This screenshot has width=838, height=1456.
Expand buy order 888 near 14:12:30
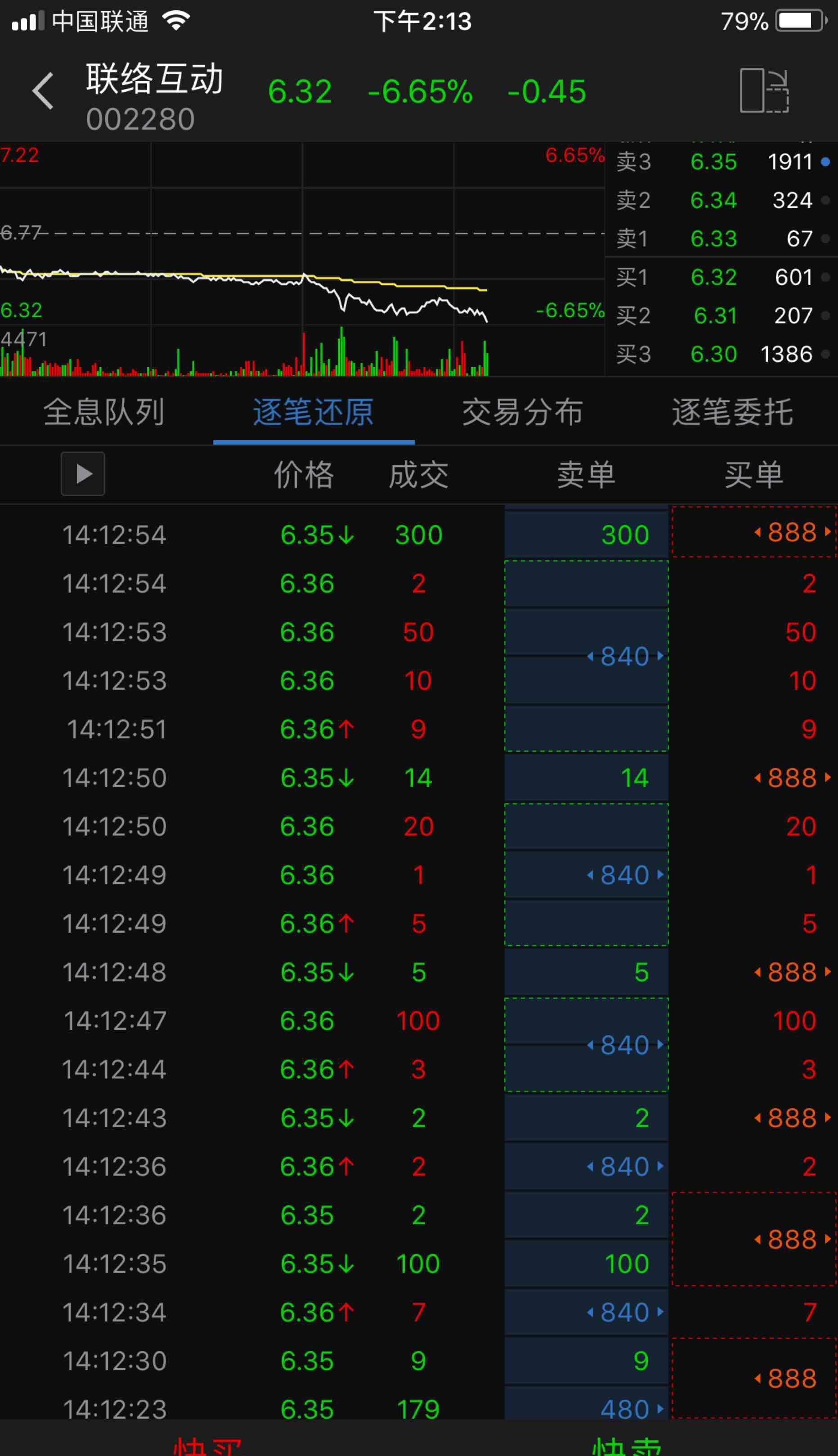[786, 1379]
